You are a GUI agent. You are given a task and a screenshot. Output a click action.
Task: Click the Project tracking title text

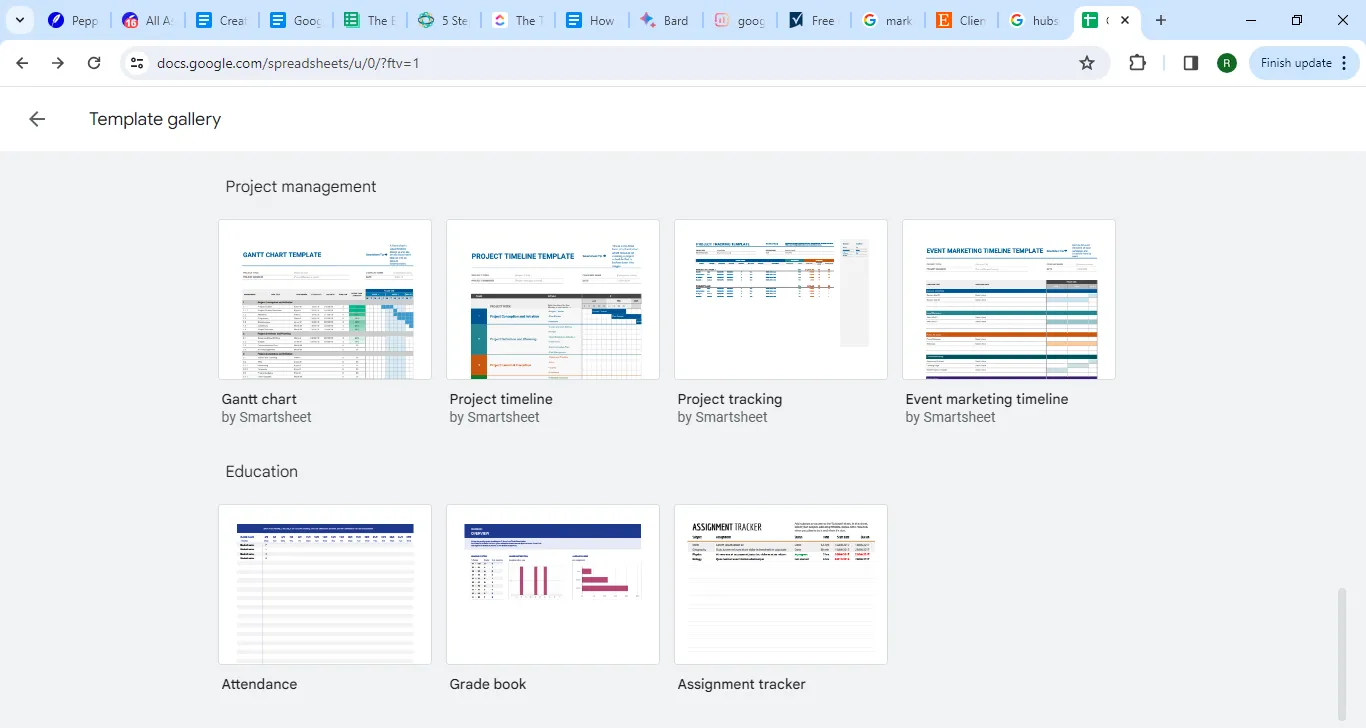[730, 399]
